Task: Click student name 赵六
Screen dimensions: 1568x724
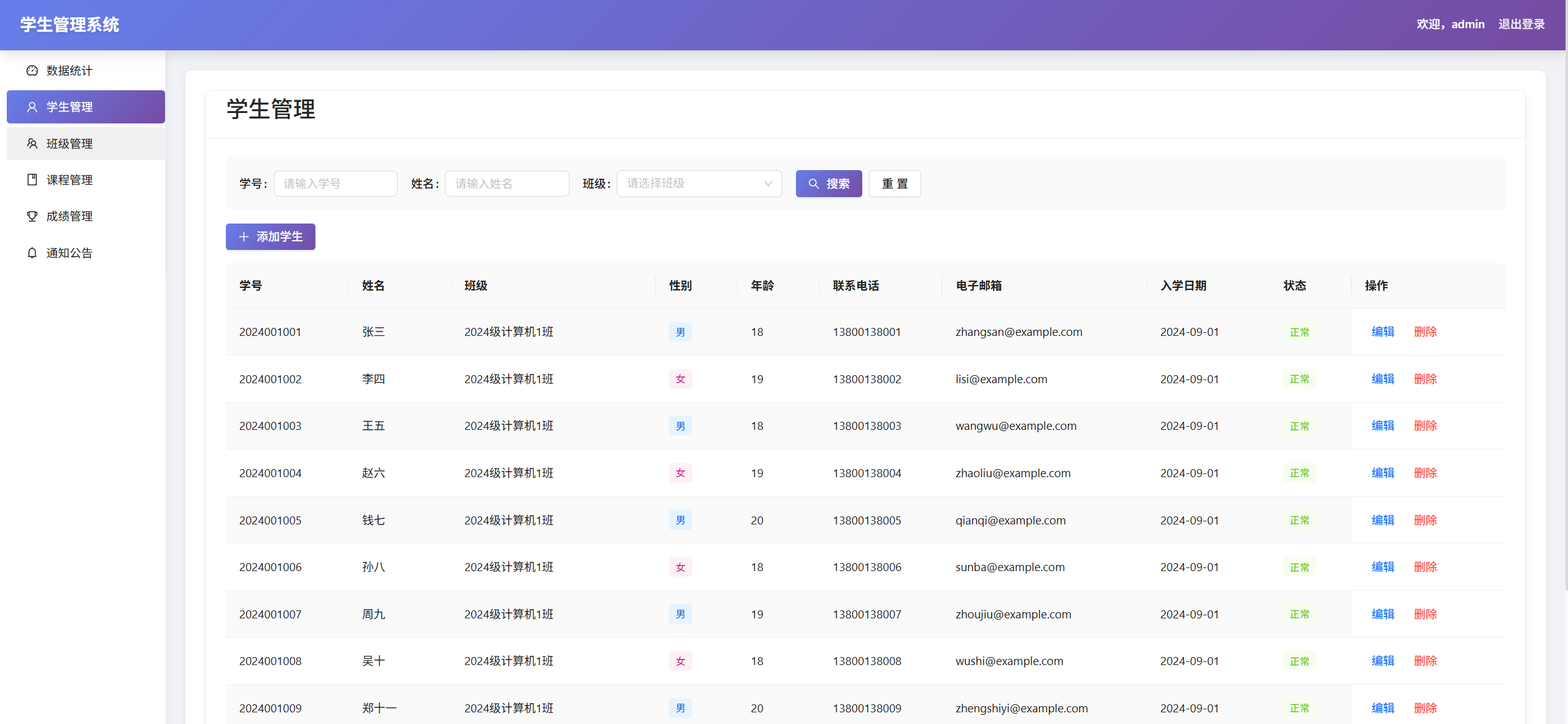Action: (x=373, y=473)
